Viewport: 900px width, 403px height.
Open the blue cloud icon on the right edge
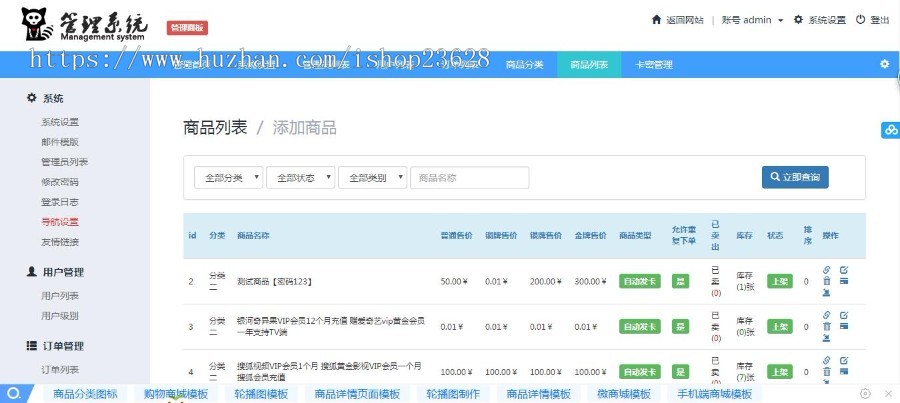pos(891,130)
